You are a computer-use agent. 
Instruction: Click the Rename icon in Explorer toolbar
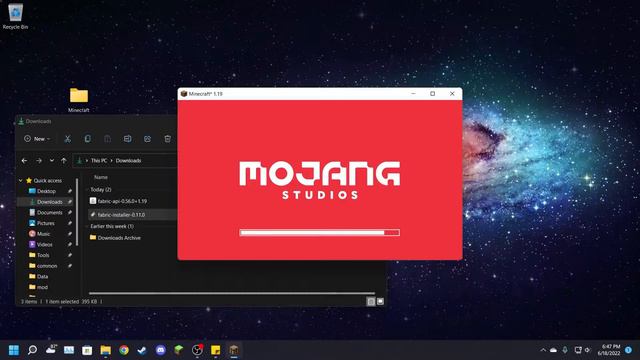[127, 139]
